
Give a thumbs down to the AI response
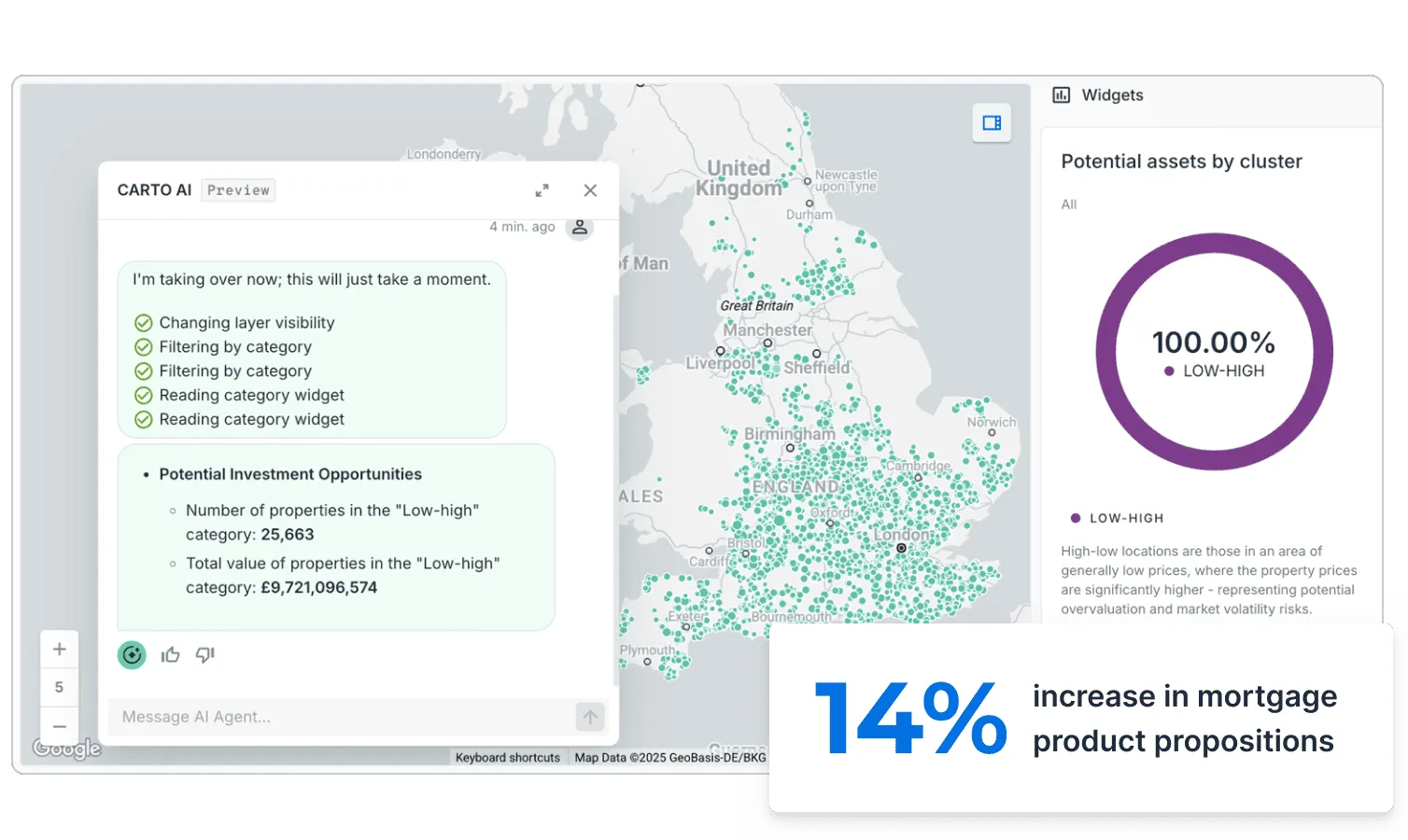point(204,654)
